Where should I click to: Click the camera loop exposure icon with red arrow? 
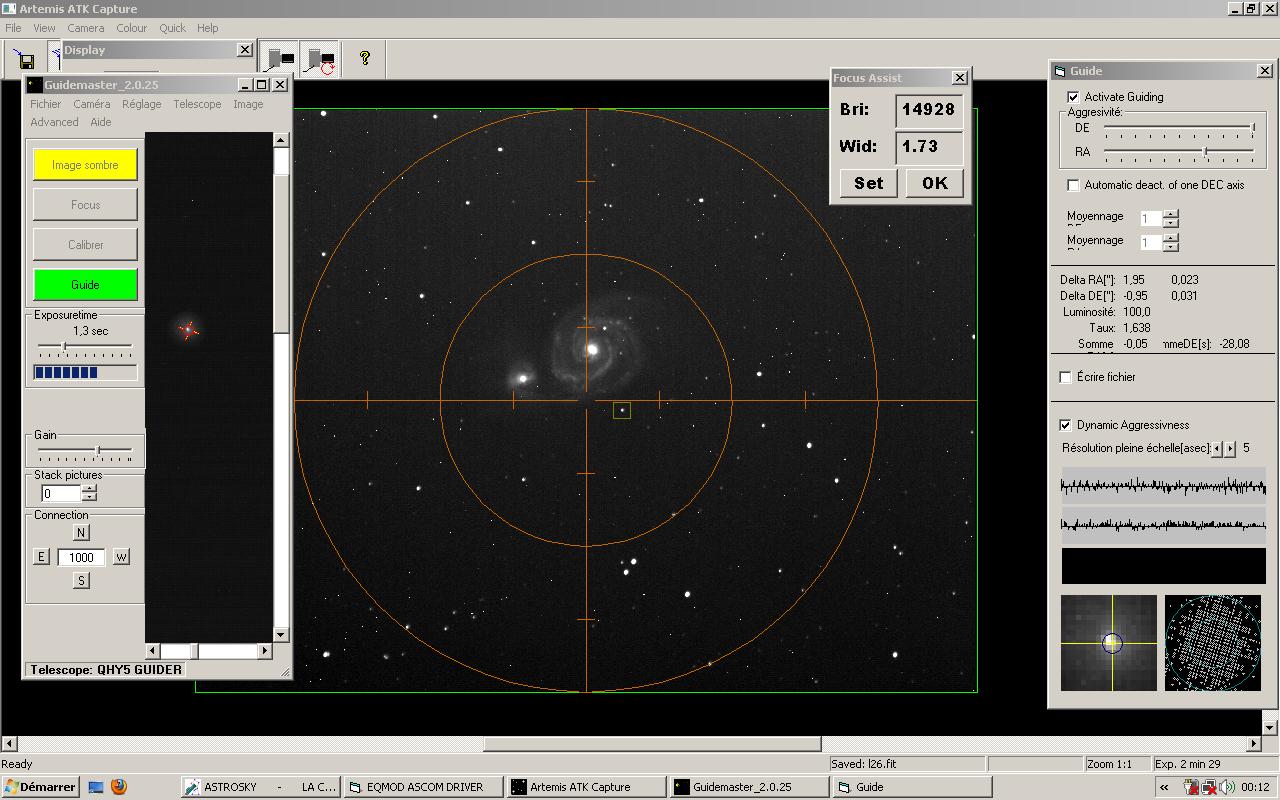(320, 58)
